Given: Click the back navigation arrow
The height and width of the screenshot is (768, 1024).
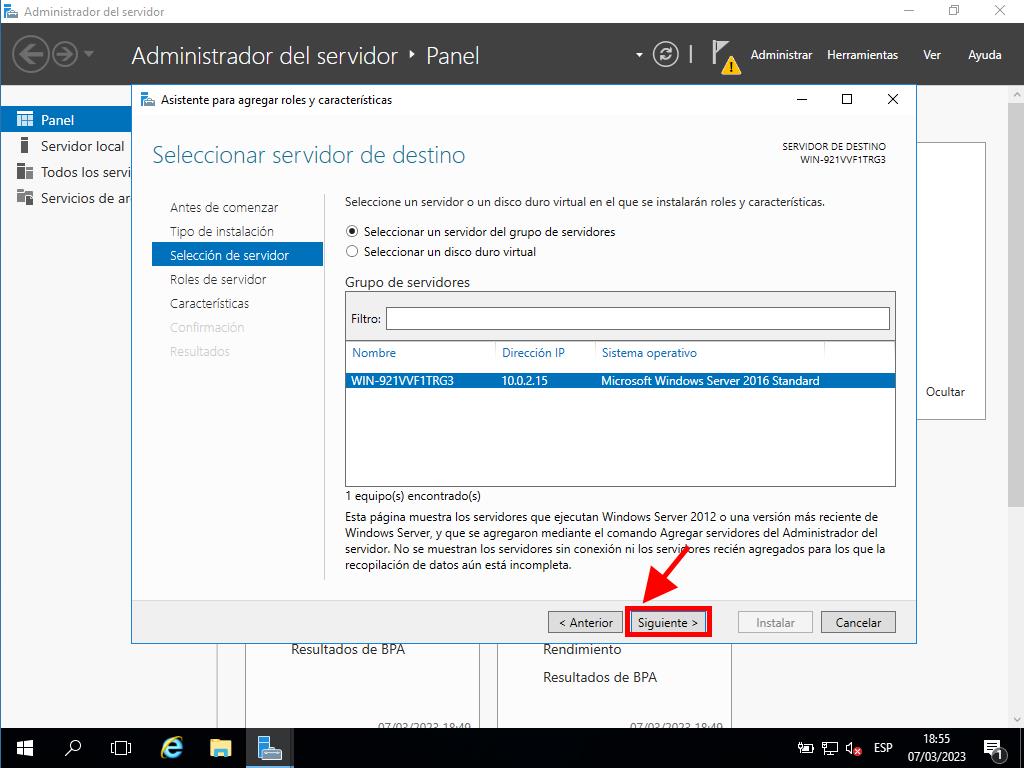Looking at the screenshot, I should point(31,55).
